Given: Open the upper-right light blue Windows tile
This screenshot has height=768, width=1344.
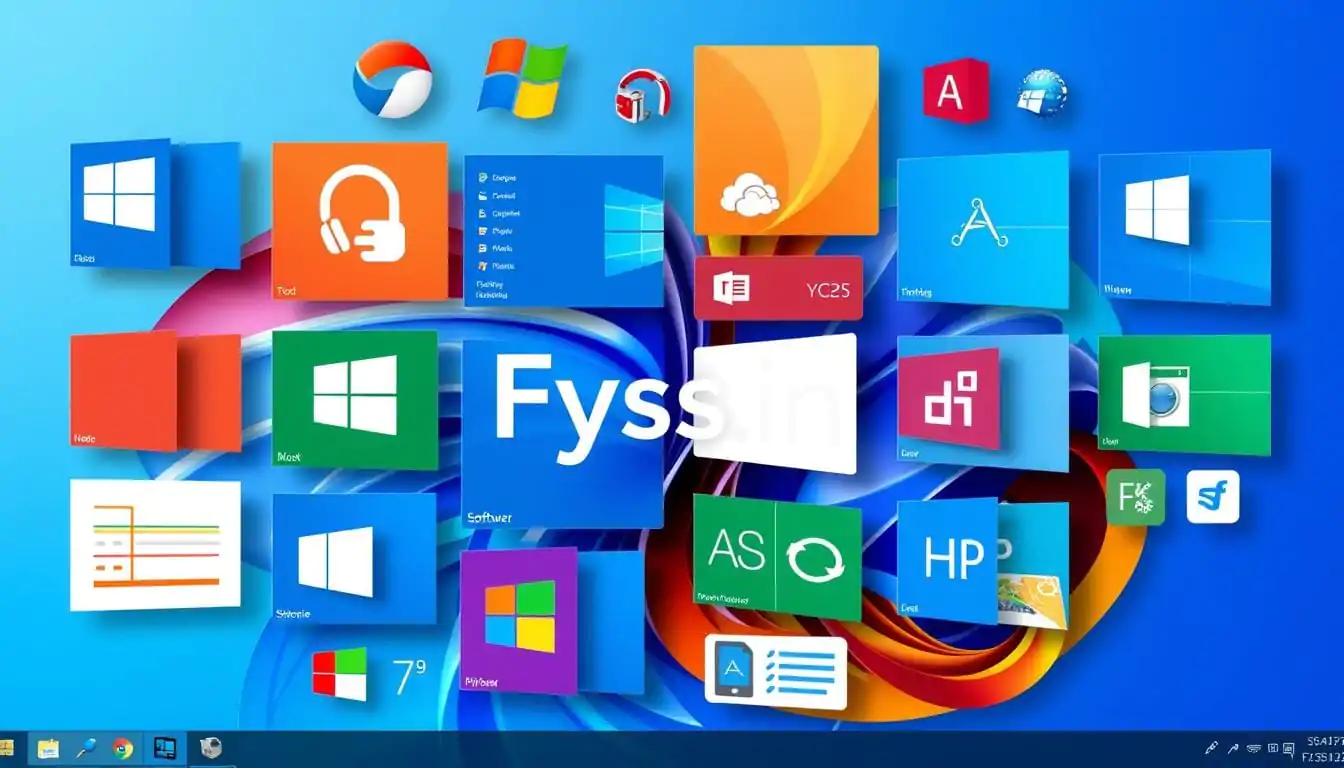Looking at the screenshot, I should (x=1184, y=227).
